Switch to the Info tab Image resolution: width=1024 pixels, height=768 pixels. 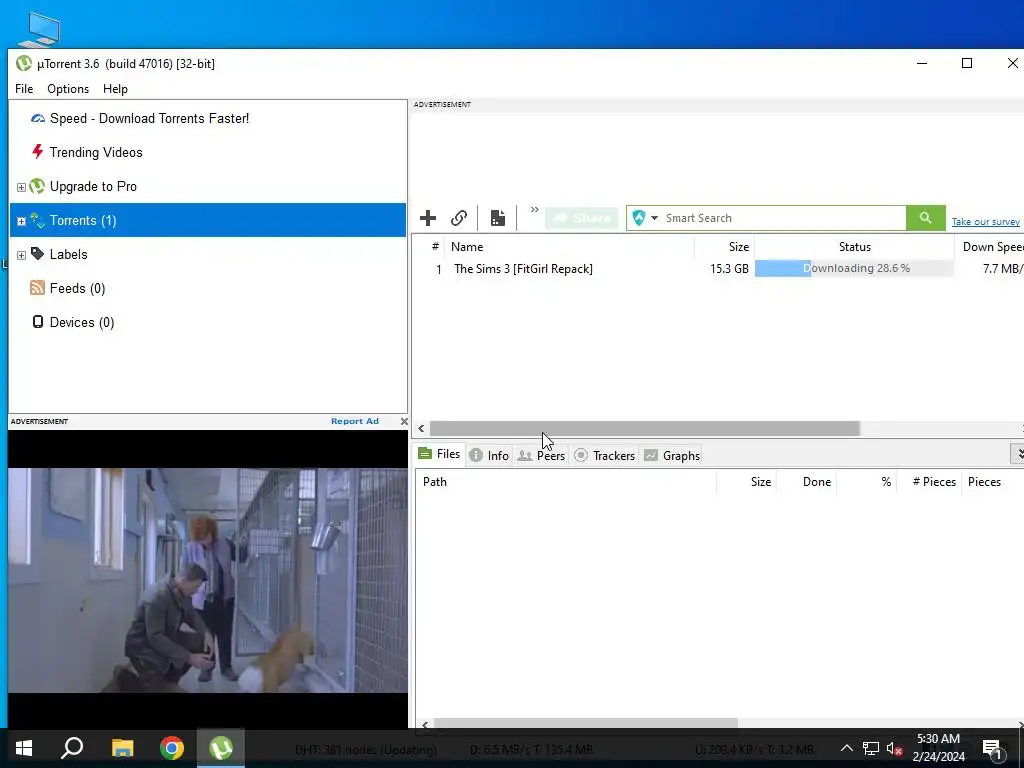[489, 456]
